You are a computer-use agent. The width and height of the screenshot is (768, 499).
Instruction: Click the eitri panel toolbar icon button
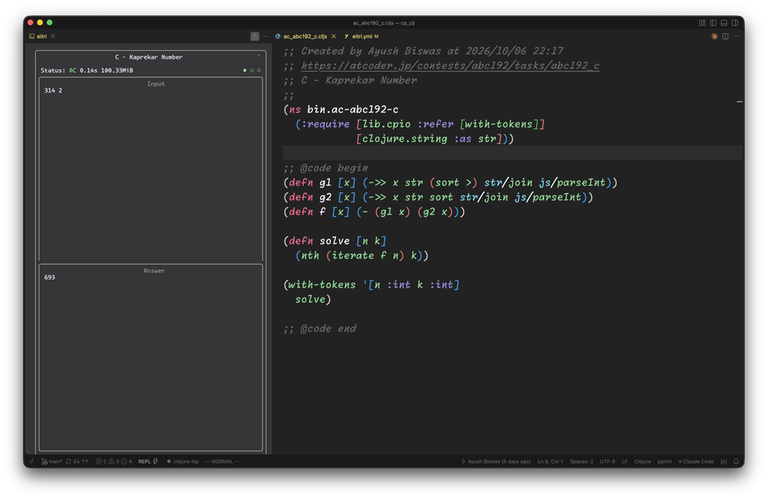pos(255,36)
